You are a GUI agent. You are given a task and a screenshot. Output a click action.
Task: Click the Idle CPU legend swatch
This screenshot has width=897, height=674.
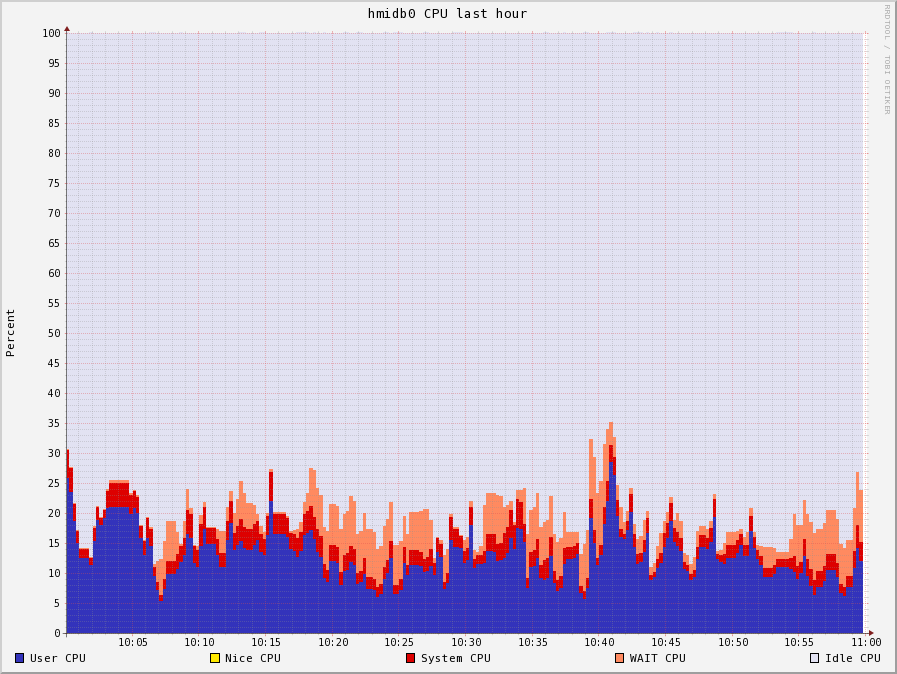click(x=814, y=658)
